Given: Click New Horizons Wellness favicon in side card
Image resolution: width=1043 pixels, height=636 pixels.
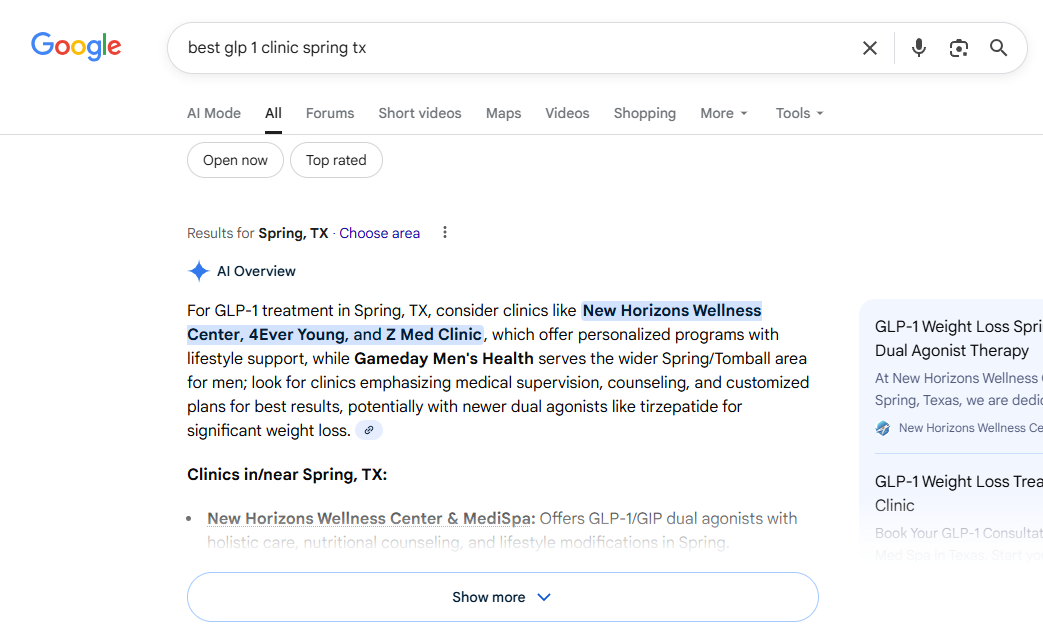Looking at the screenshot, I should (883, 428).
